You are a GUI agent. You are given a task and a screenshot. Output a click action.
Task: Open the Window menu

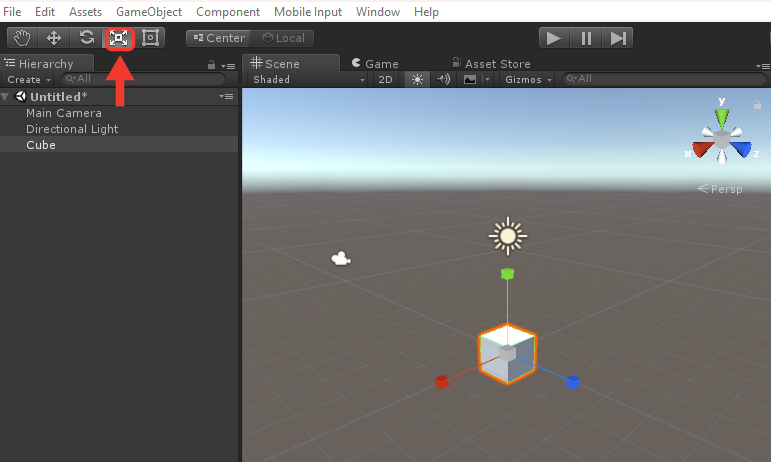click(378, 12)
